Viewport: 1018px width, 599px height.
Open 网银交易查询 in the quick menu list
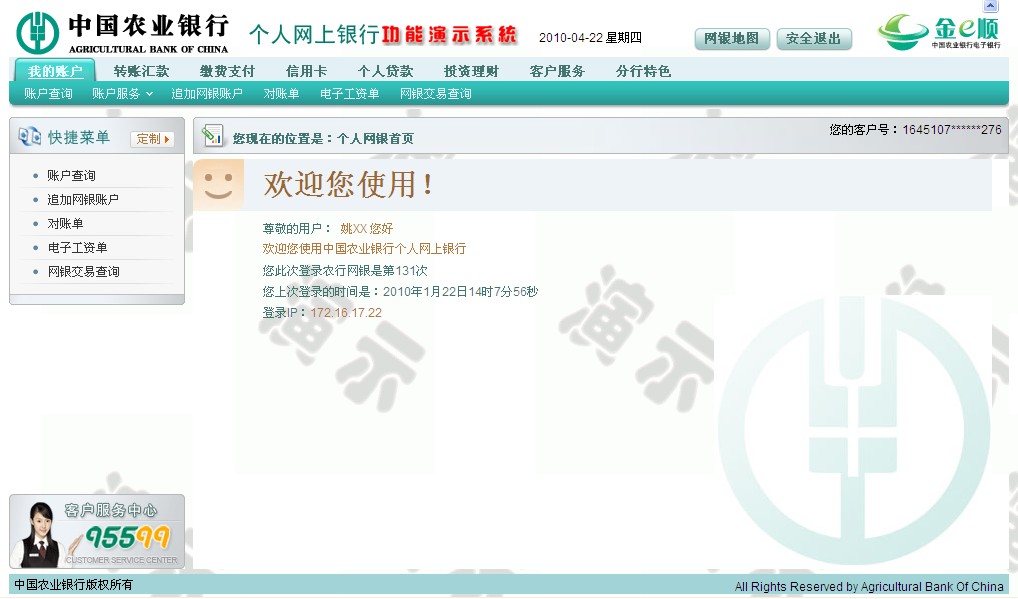[x=83, y=271]
